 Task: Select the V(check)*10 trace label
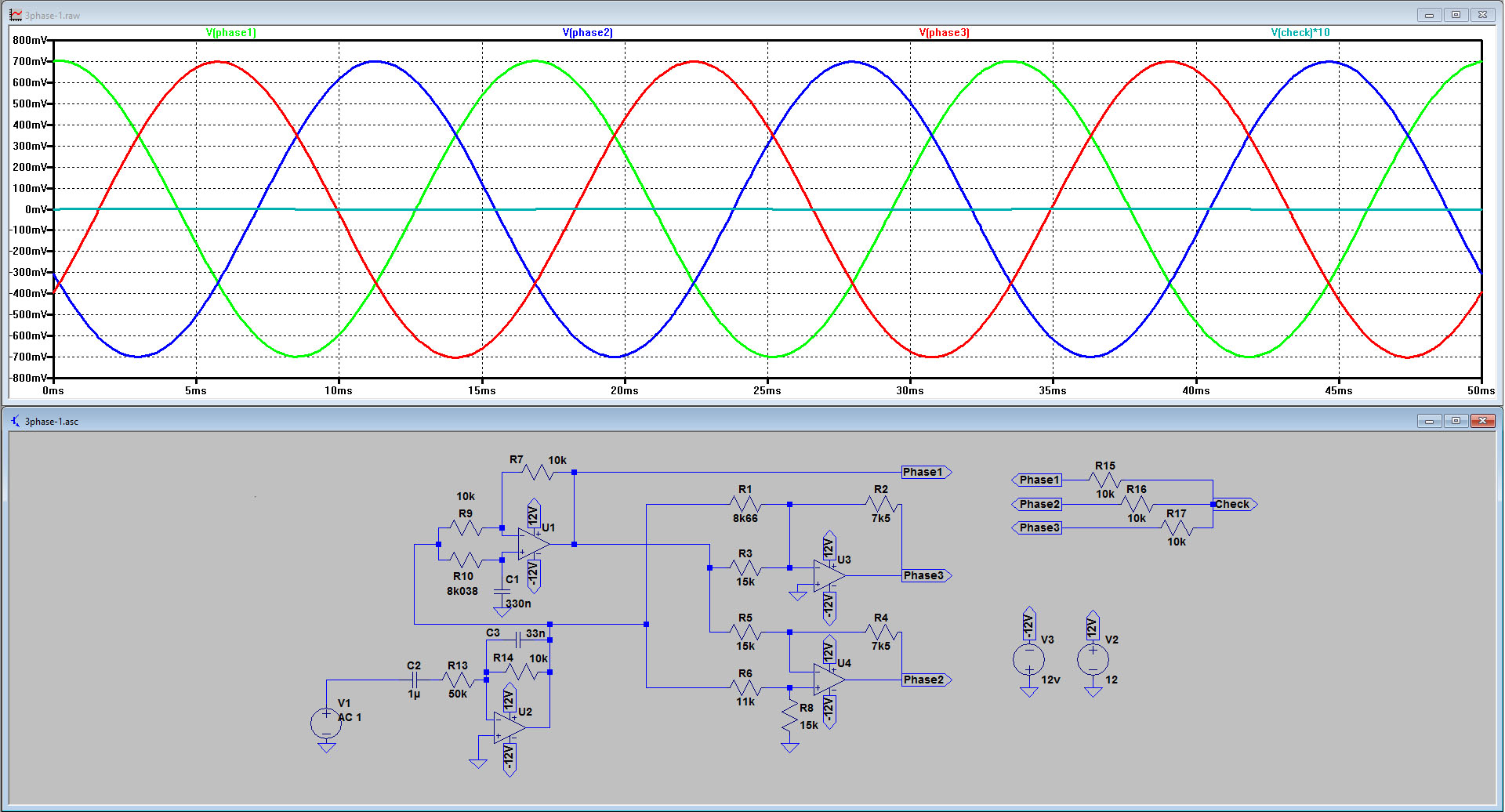point(1300,32)
